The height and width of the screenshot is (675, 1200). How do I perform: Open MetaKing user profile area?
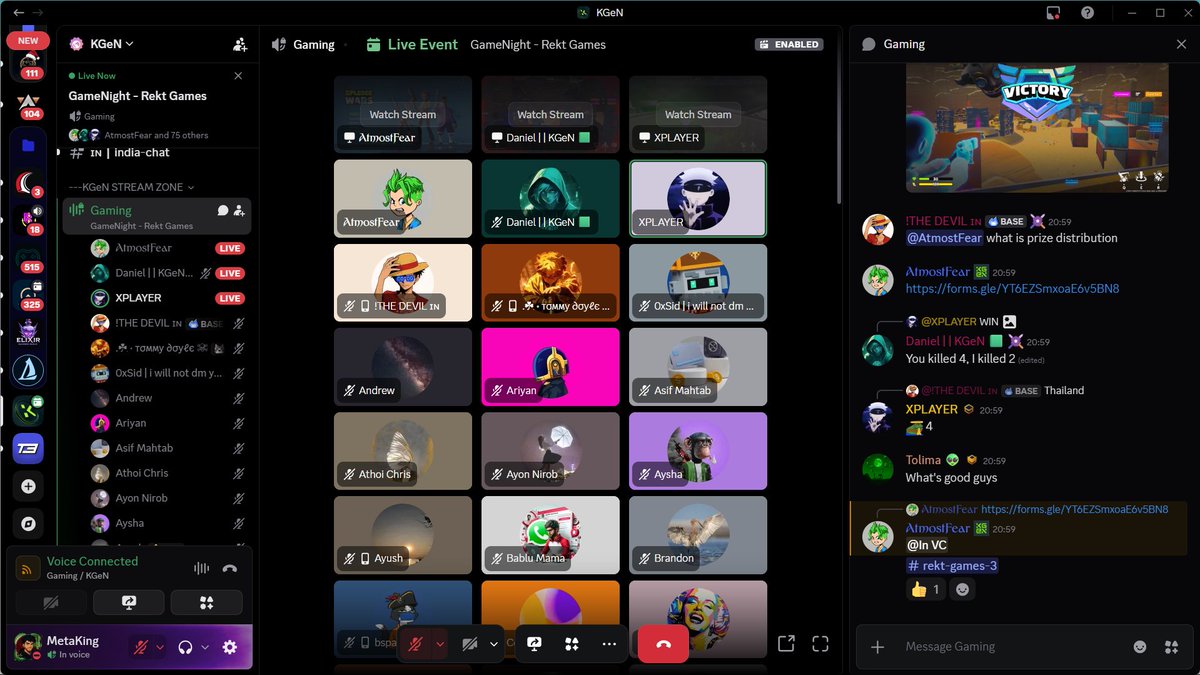[x=68, y=647]
